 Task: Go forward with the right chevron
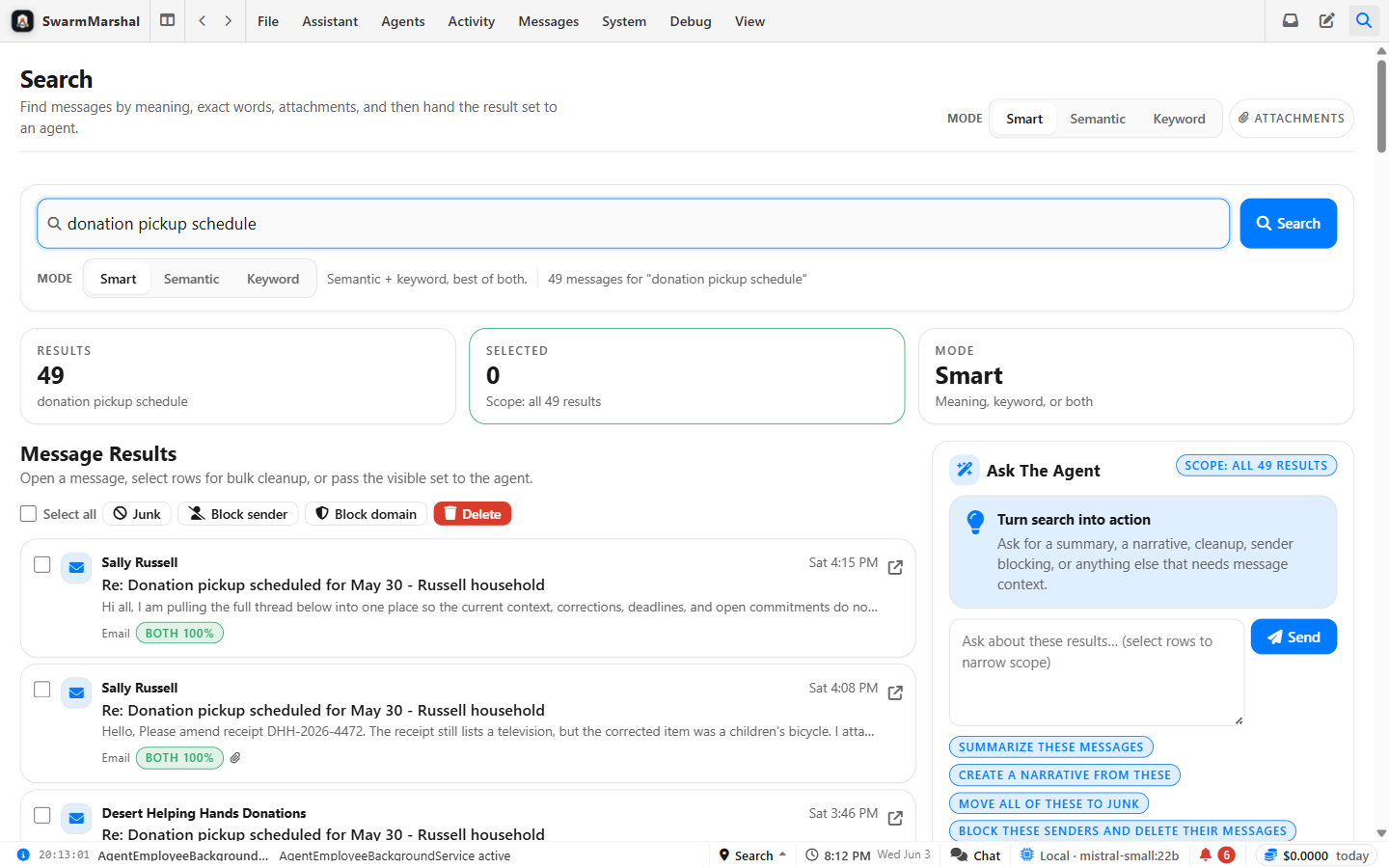click(229, 20)
